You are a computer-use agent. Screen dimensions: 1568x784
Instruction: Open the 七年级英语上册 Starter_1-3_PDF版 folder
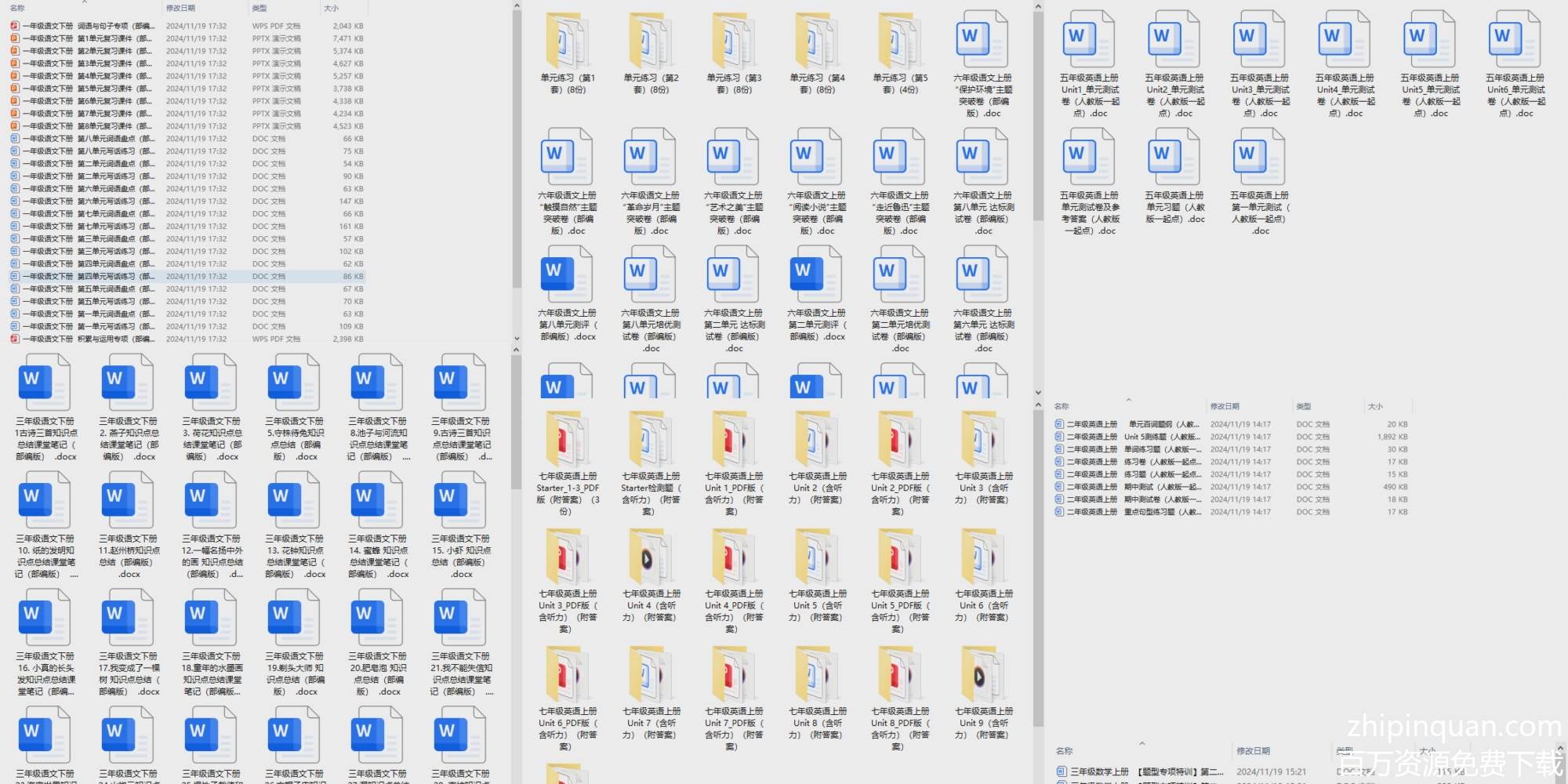coord(568,440)
